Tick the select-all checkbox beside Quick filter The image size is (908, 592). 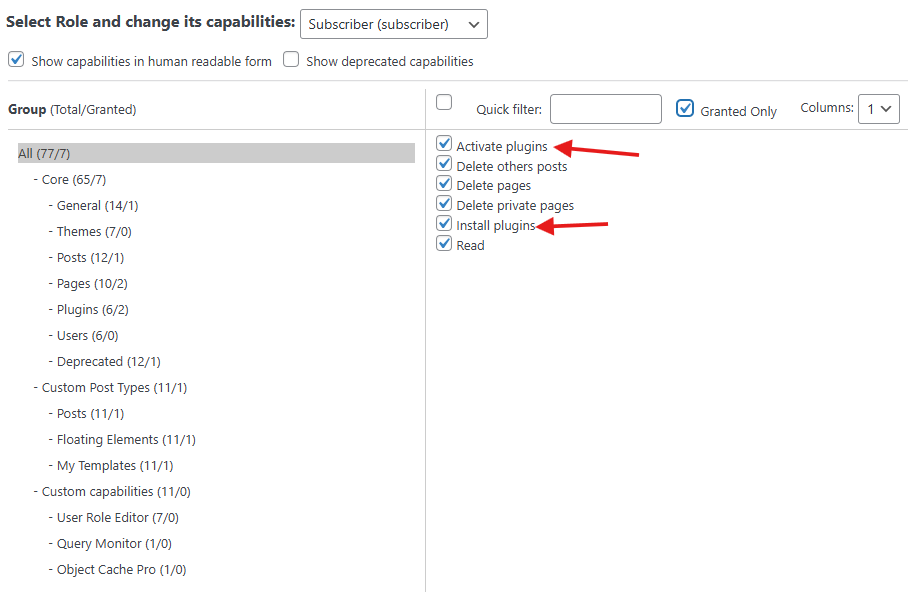[x=445, y=102]
